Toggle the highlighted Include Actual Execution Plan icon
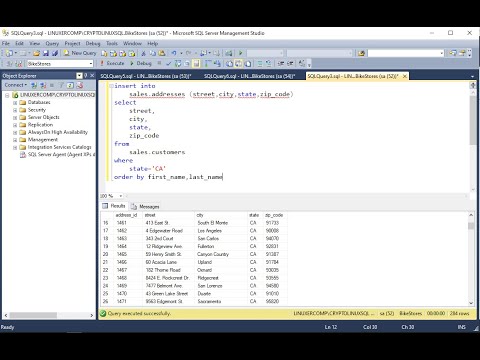 196,63
